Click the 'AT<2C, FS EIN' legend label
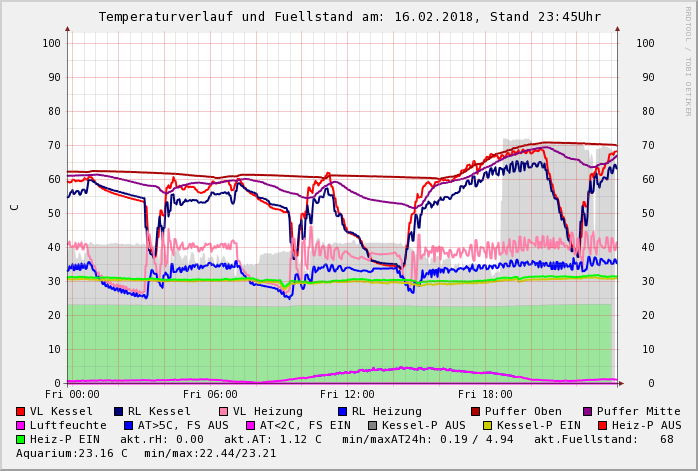The height and width of the screenshot is (471, 698). [305, 425]
